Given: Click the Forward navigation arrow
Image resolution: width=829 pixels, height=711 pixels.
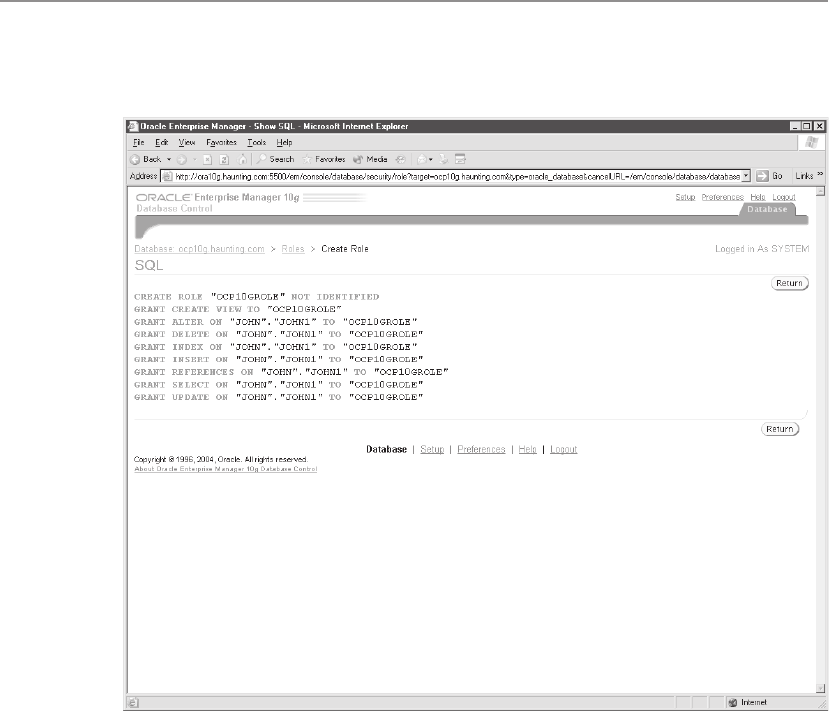Looking at the screenshot, I should [x=182, y=160].
